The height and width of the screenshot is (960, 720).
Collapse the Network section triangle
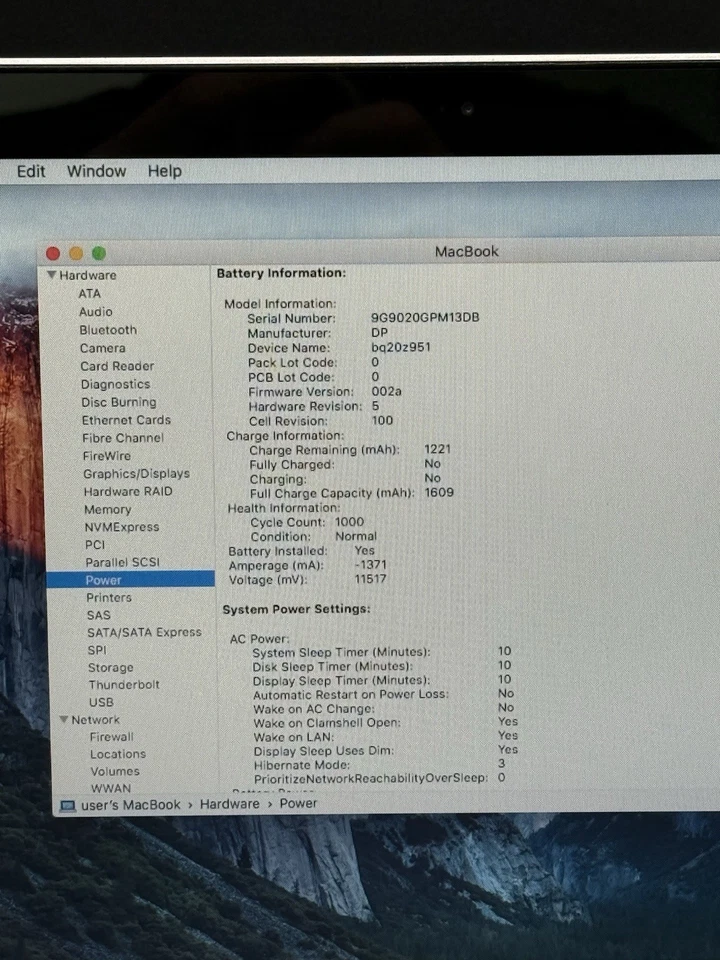[x=64, y=719]
